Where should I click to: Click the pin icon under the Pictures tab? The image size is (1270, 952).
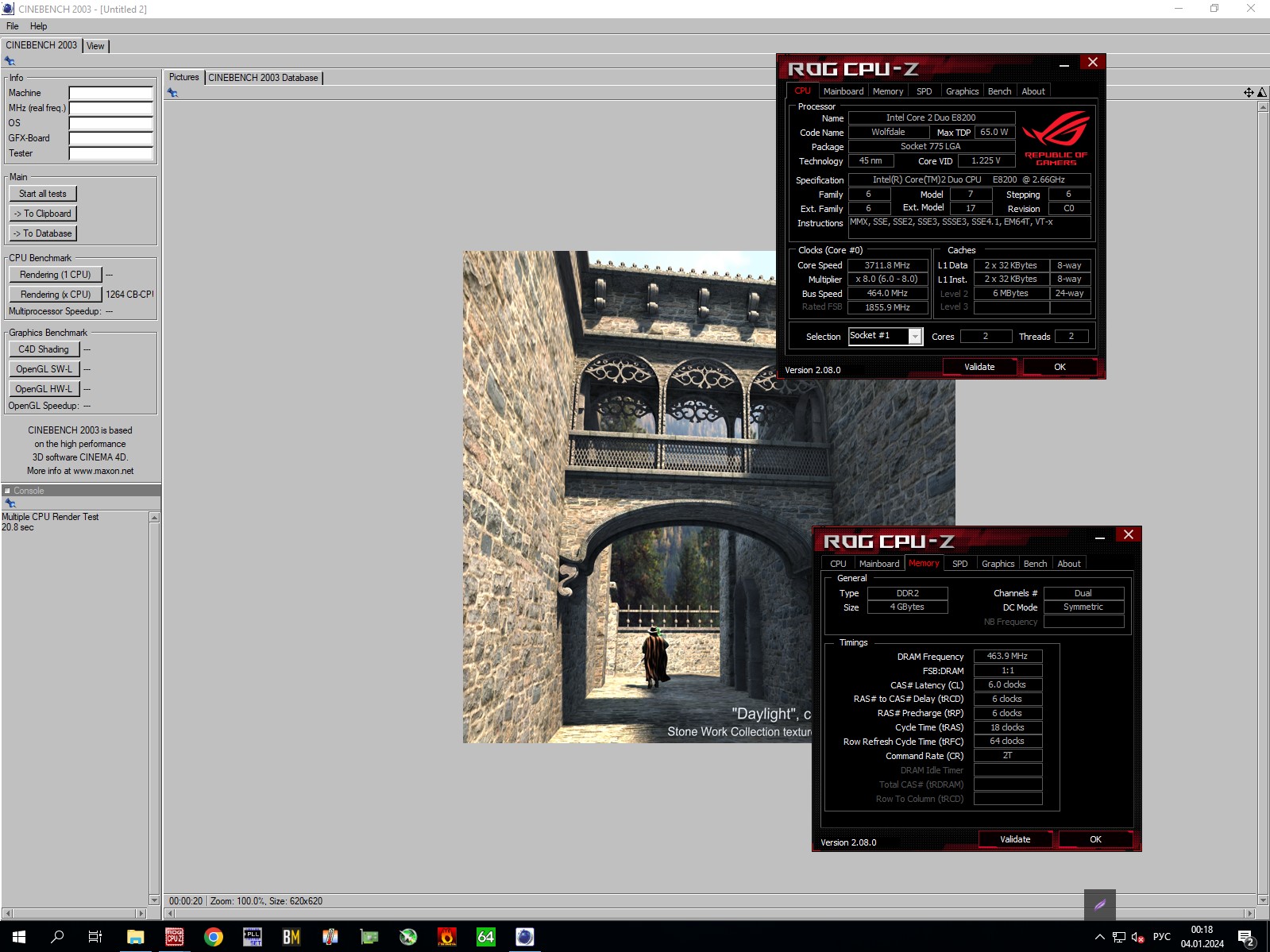click(172, 93)
